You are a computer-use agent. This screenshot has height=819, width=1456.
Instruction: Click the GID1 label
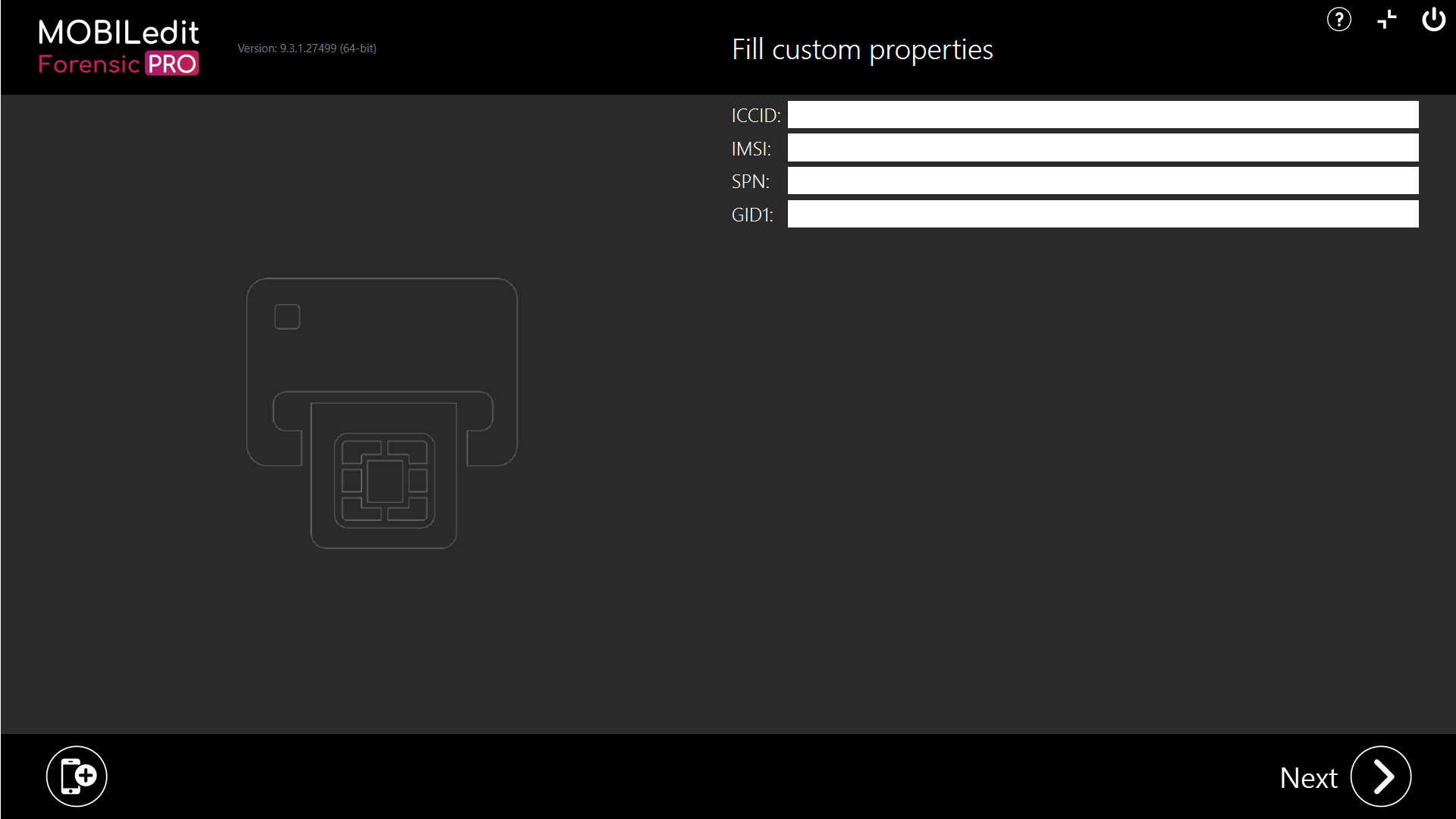(x=752, y=215)
